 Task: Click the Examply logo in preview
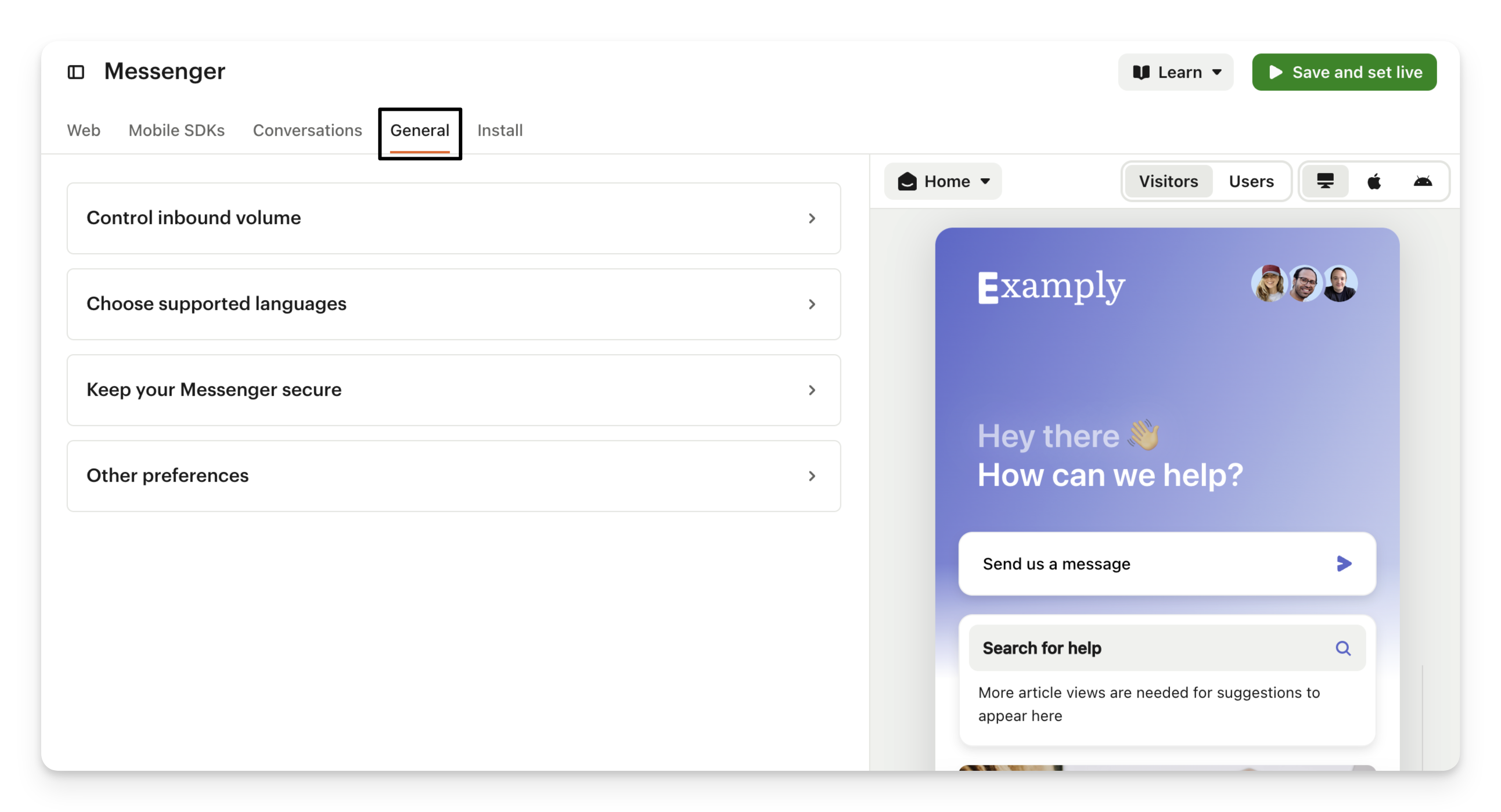(1051, 287)
